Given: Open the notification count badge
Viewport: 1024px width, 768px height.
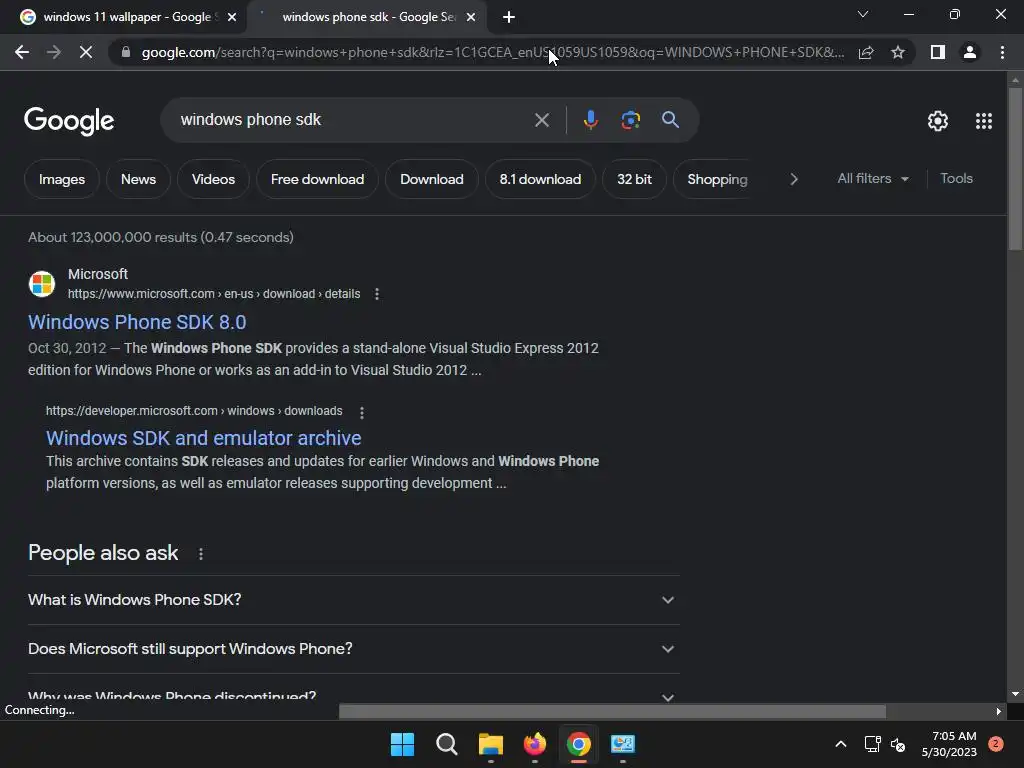Looking at the screenshot, I should coord(996,744).
